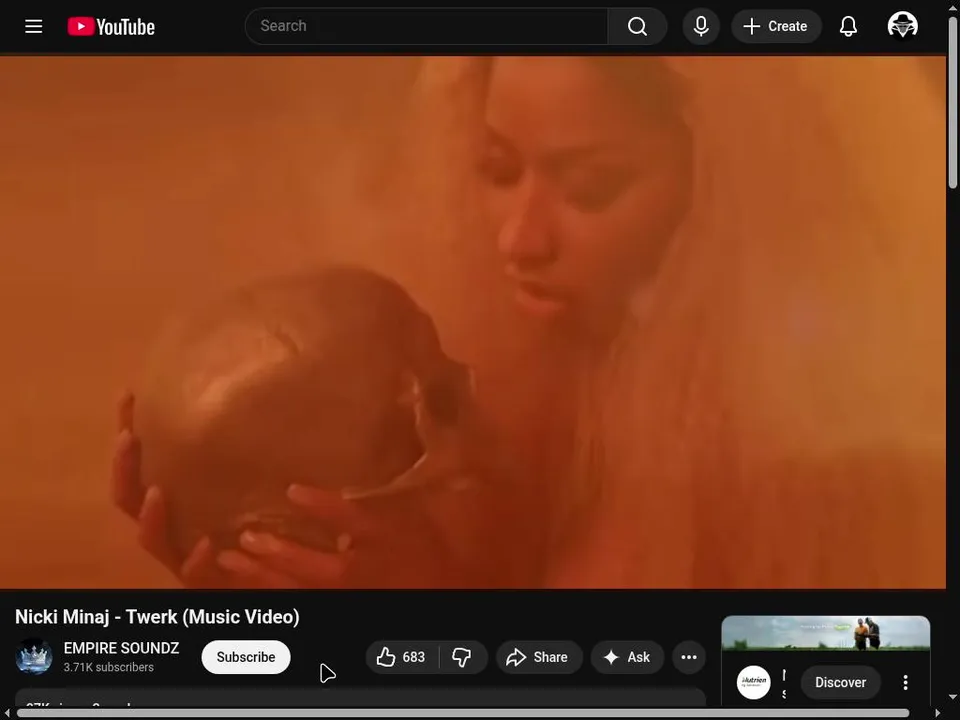Open more actions three-dot menu
Viewport: 960px width, 720px height.
pos(689,657)
